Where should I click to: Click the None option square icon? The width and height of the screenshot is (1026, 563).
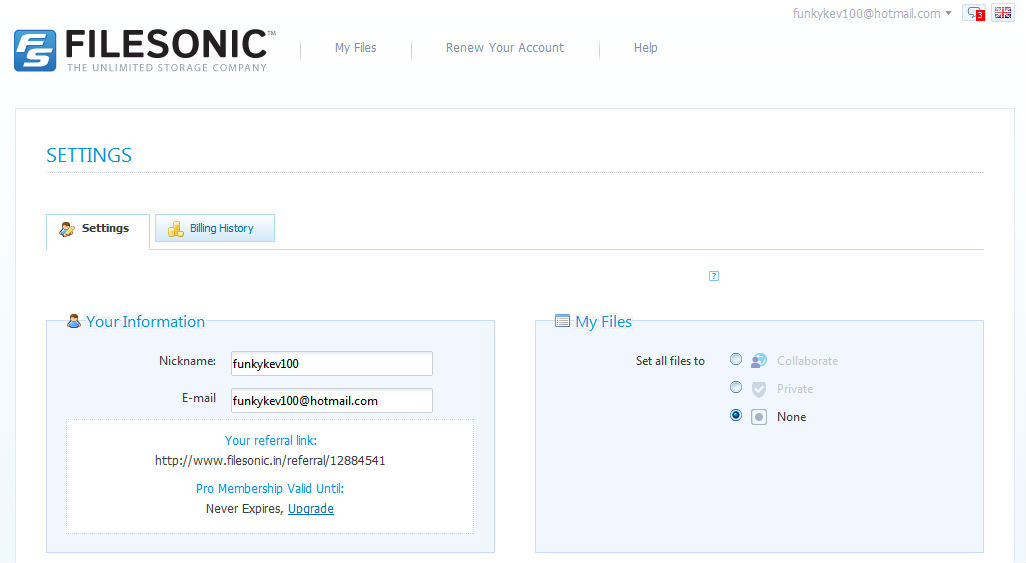pos(758,417)
